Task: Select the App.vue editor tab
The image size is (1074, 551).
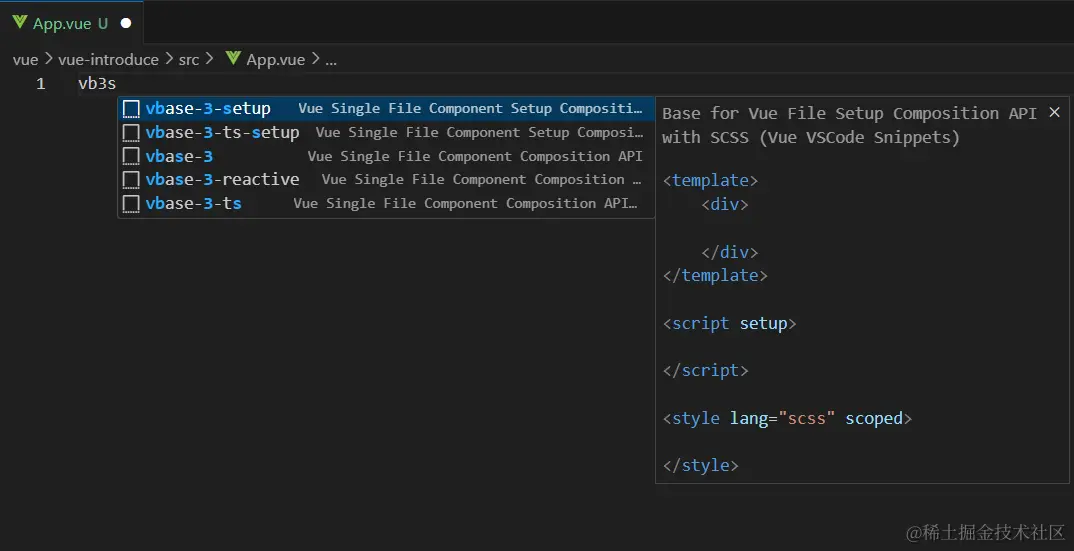Action: [72, 23]
